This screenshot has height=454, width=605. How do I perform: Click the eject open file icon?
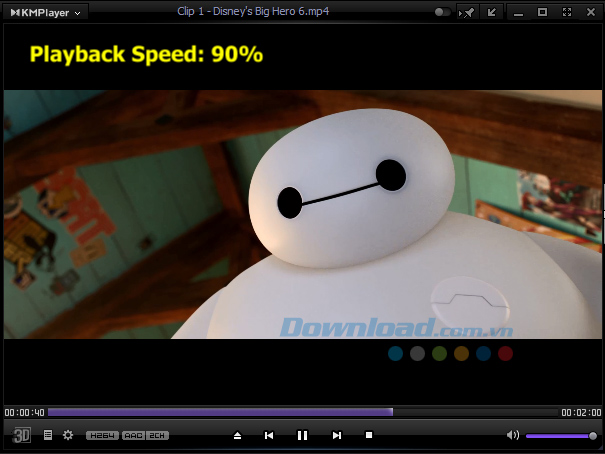tap(237, 435)
